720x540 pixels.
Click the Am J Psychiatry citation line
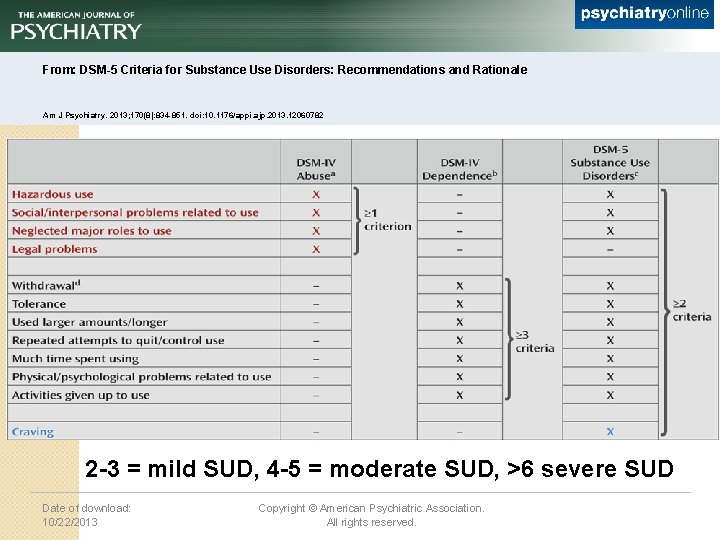point(183,115)
